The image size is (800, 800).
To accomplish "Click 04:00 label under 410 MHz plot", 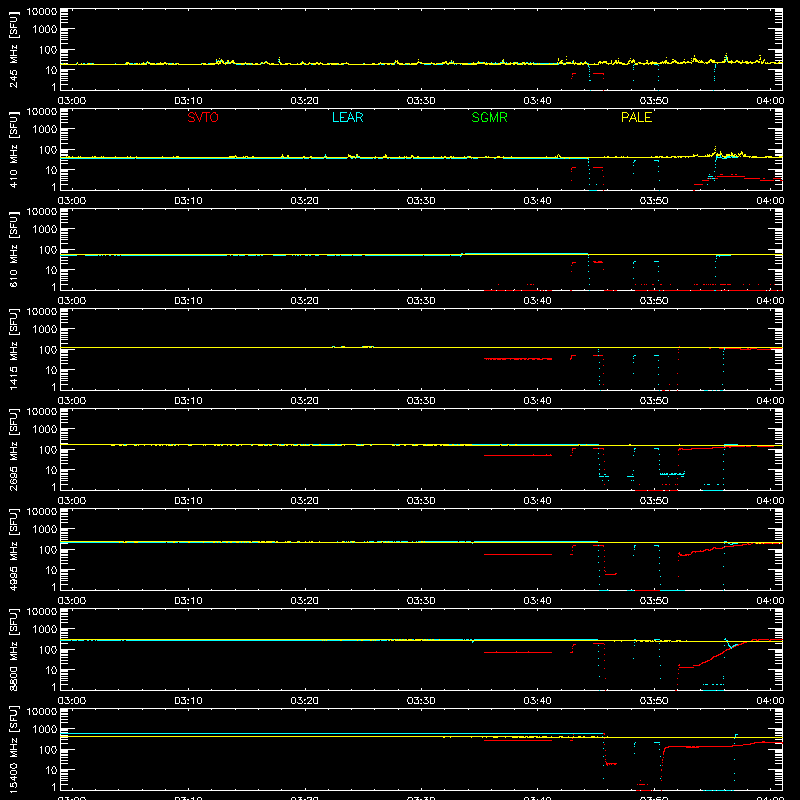I will tap(770, 201).
